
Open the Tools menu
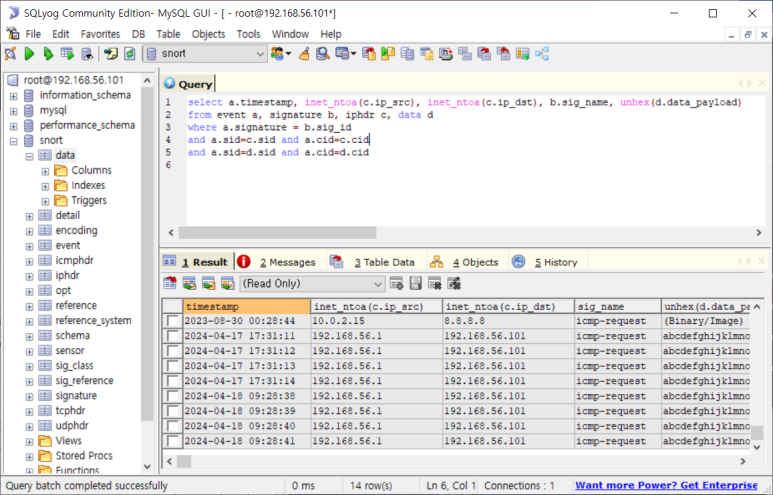tap(248, 34)
